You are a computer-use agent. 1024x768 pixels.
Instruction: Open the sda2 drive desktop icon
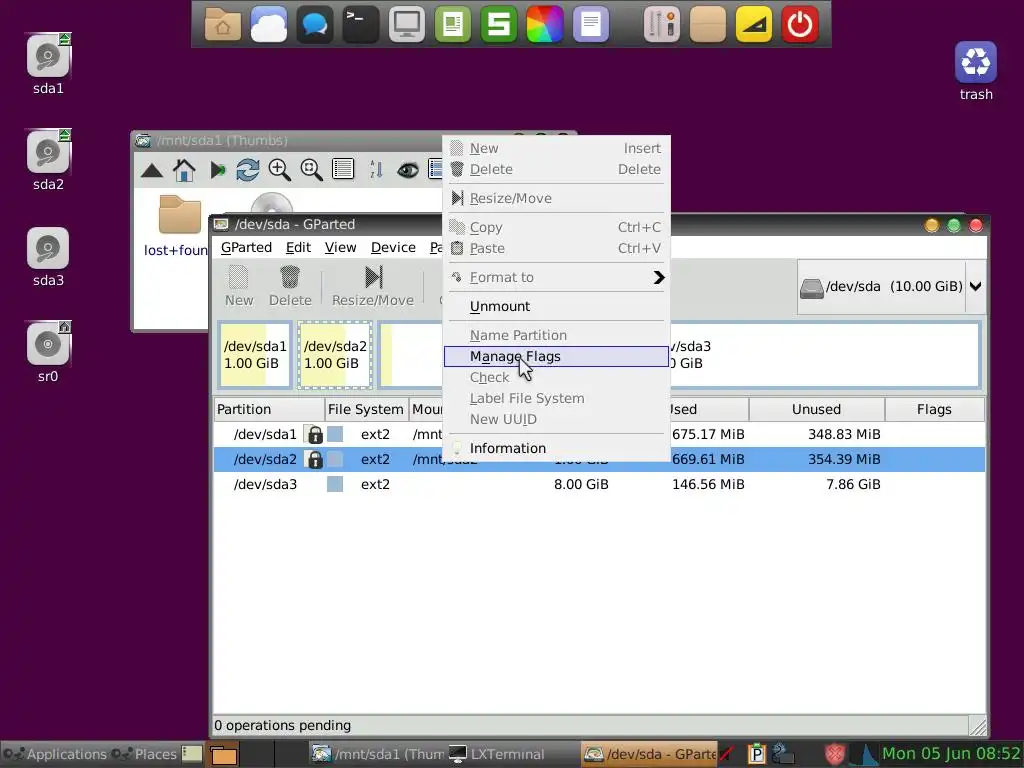(x=48, y=152)
